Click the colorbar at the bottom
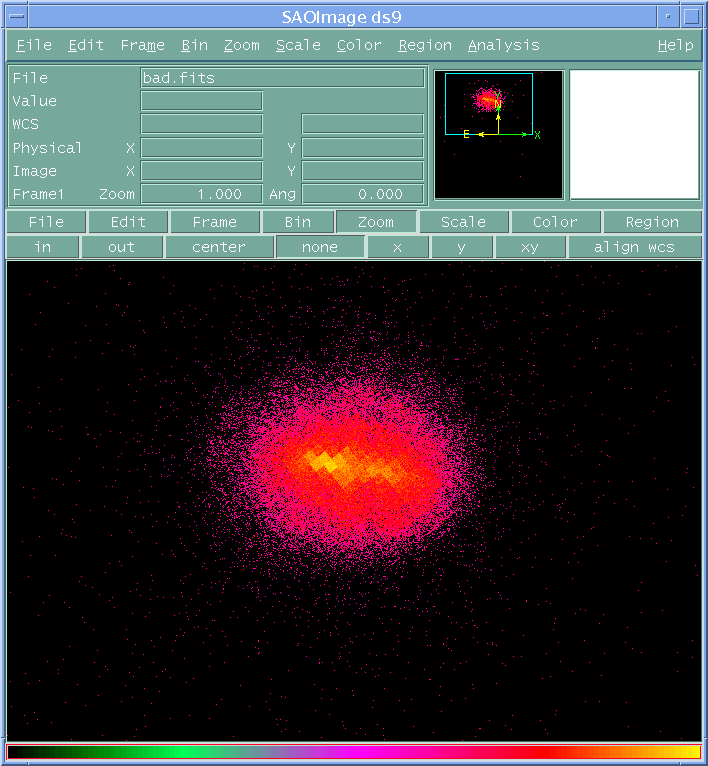 [x=354, y=752]
